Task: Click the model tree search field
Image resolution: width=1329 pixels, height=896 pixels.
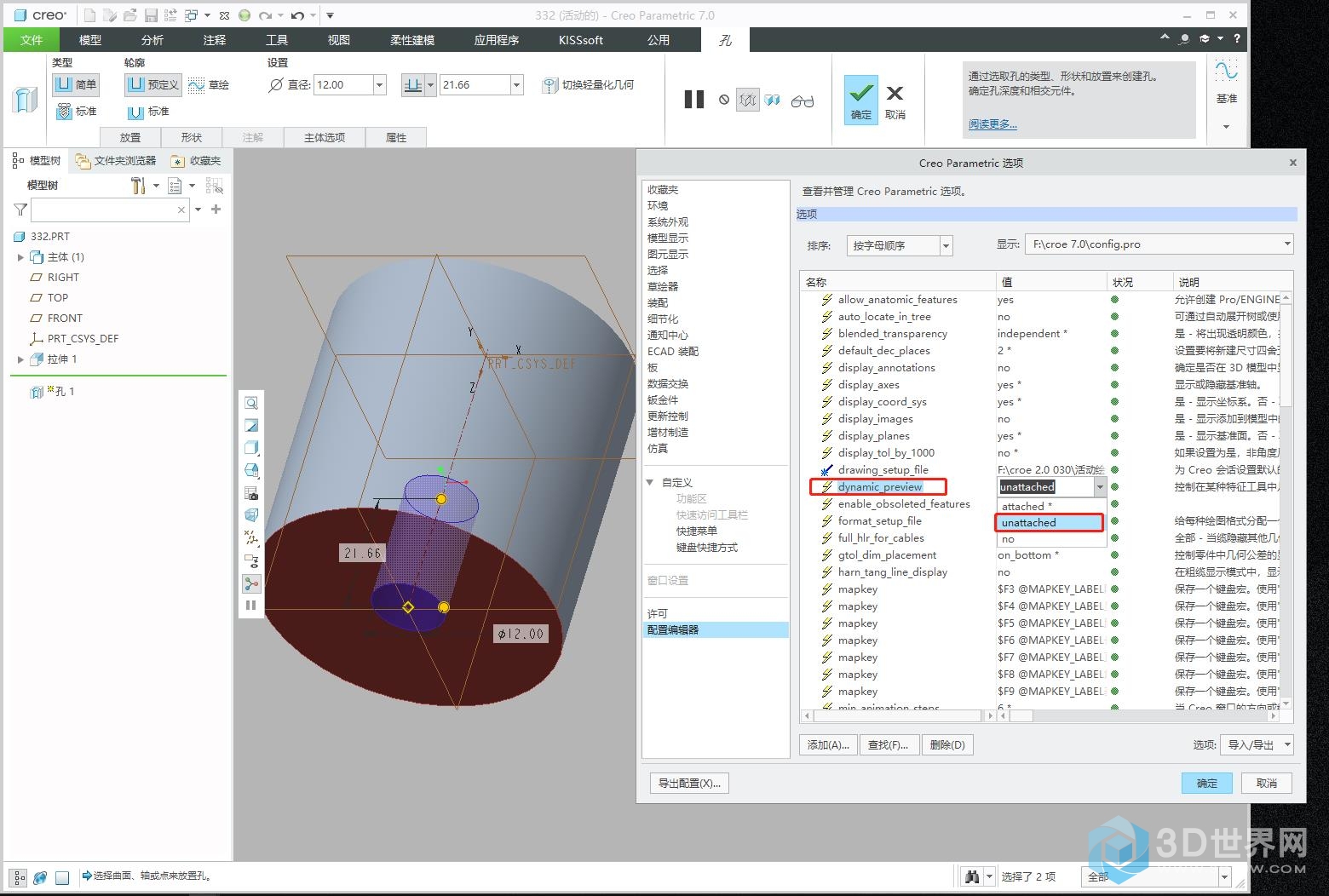Action: coord(110,210)
